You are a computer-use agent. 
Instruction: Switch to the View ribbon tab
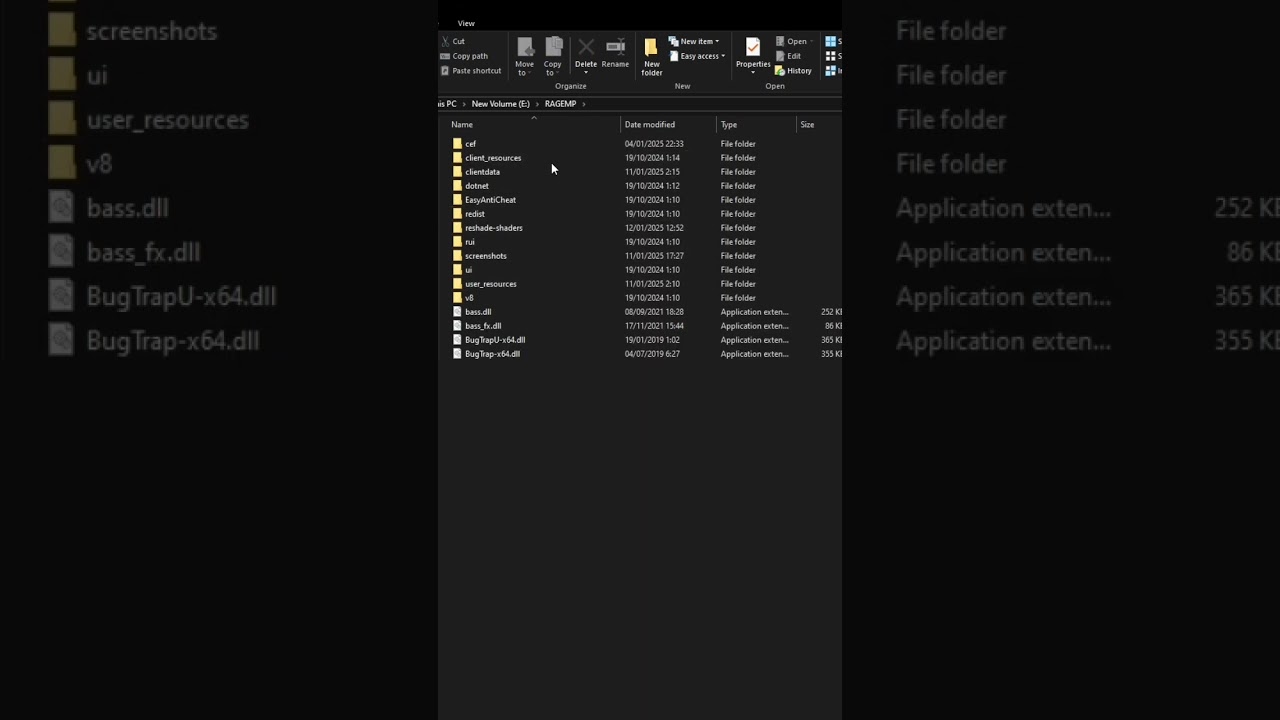(466, 23)
